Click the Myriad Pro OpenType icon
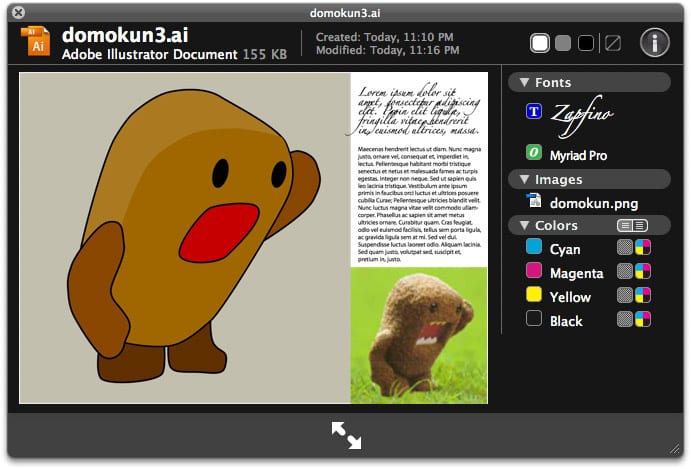 point(534,153)
